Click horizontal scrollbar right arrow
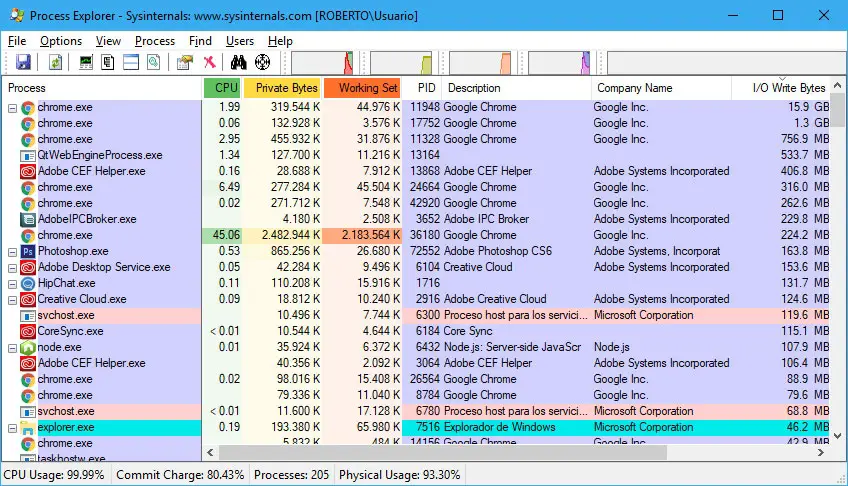 pyautogui.click(x=821, y=452)
